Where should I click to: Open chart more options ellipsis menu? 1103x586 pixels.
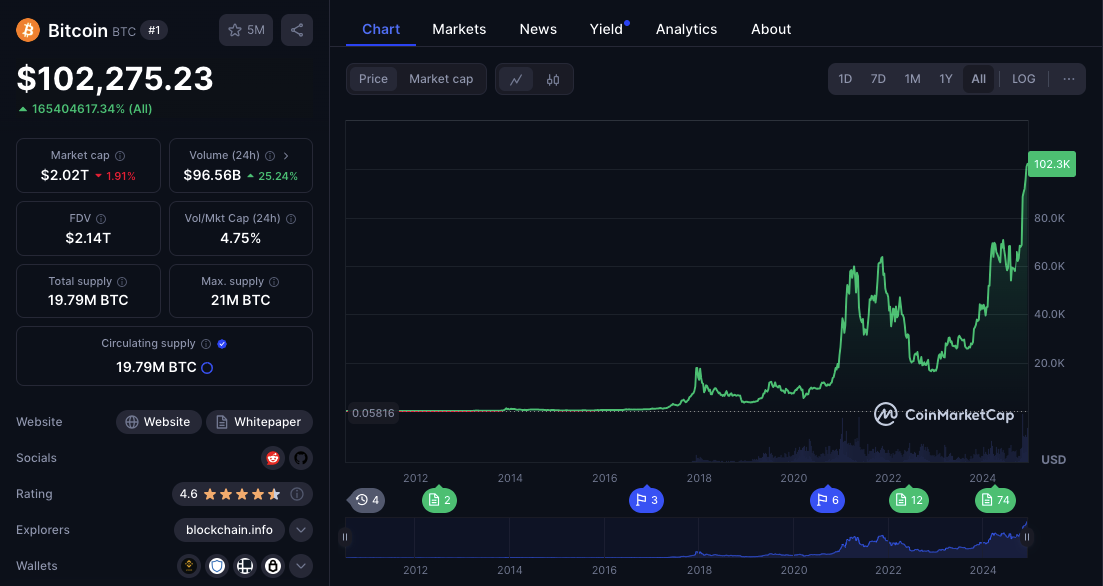click(x=1069, y=79)
